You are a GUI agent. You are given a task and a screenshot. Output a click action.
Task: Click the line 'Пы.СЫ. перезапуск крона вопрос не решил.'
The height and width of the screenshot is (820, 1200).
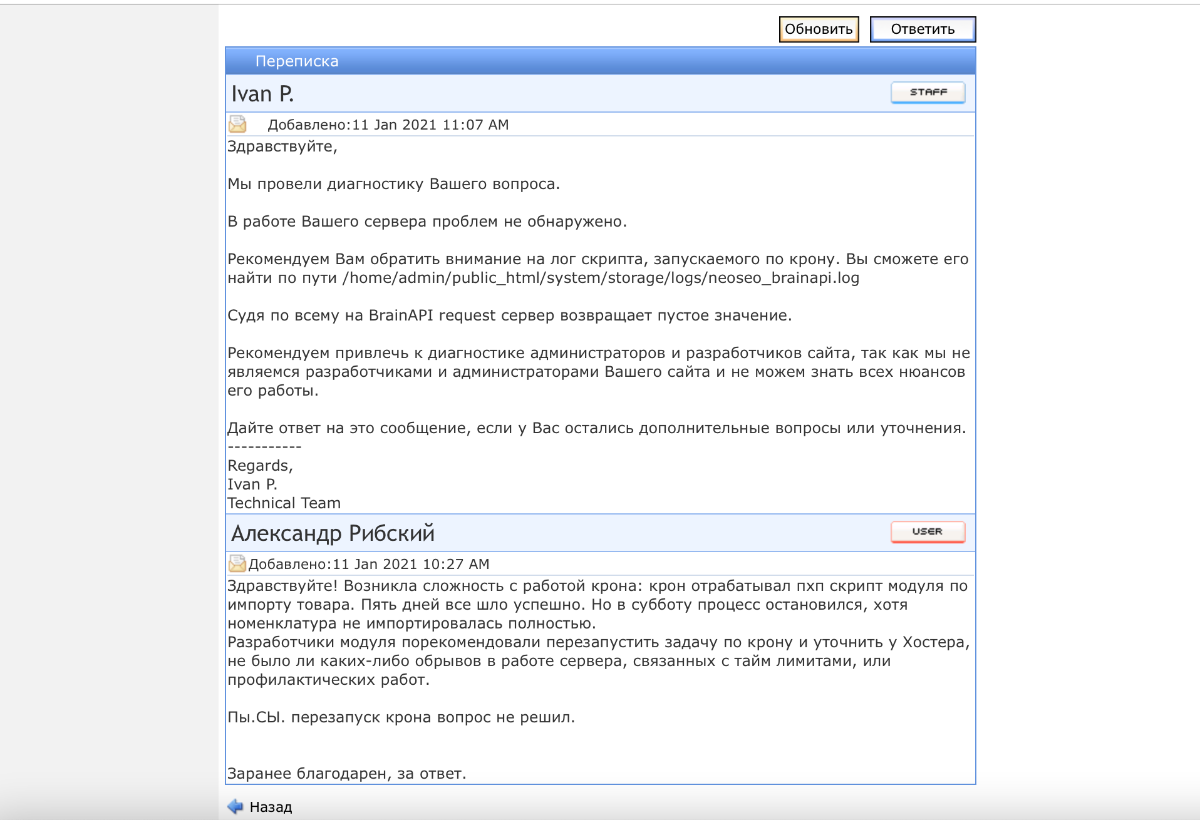(x=402, y=717)
